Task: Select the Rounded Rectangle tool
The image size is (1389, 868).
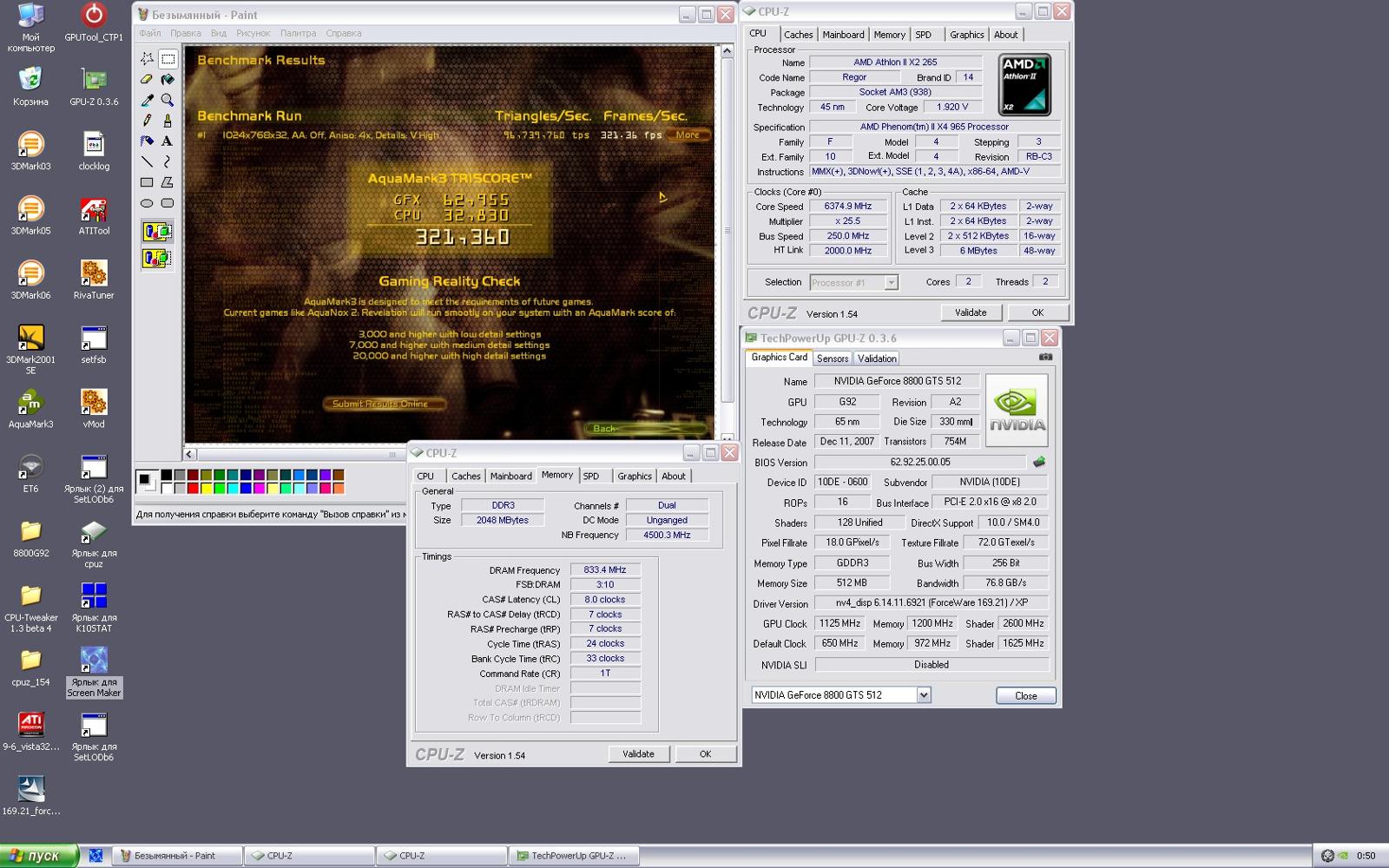Action: pyautogui.click(x=168, y=203)
